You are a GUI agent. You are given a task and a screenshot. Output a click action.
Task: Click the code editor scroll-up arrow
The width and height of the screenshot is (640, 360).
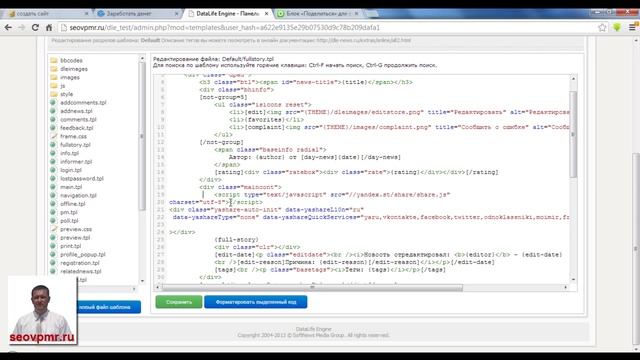coord(573,78)
